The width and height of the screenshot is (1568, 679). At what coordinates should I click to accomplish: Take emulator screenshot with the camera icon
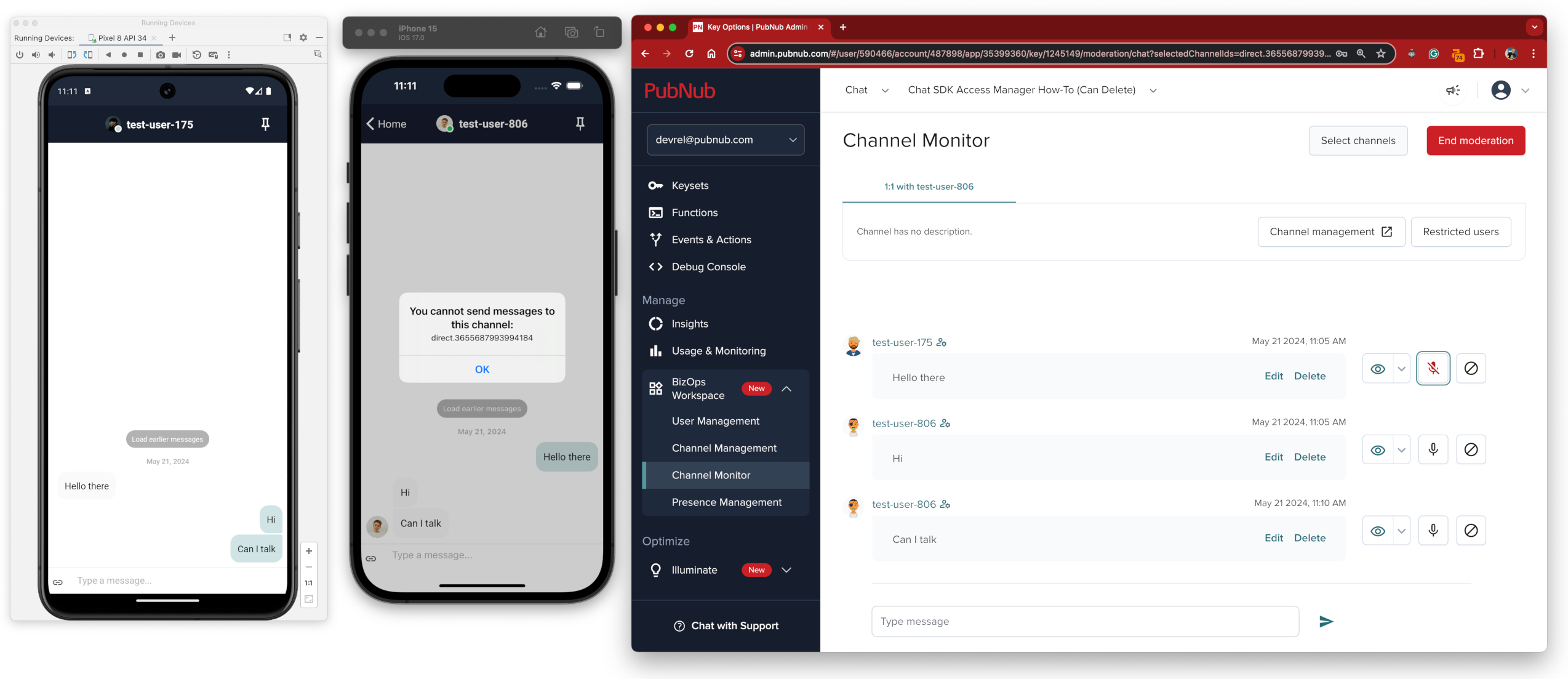tap(161, 55)
